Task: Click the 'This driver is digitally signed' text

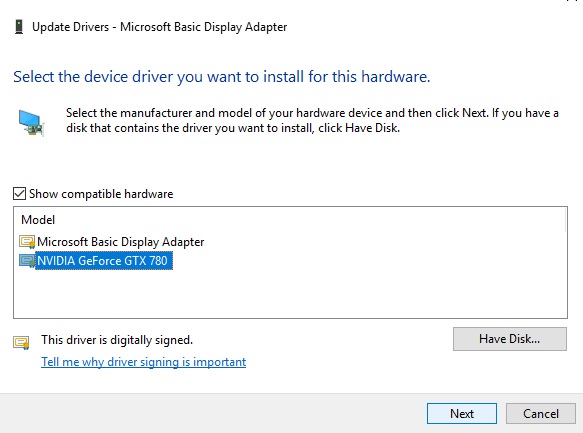Action: [x=117, y=340]
